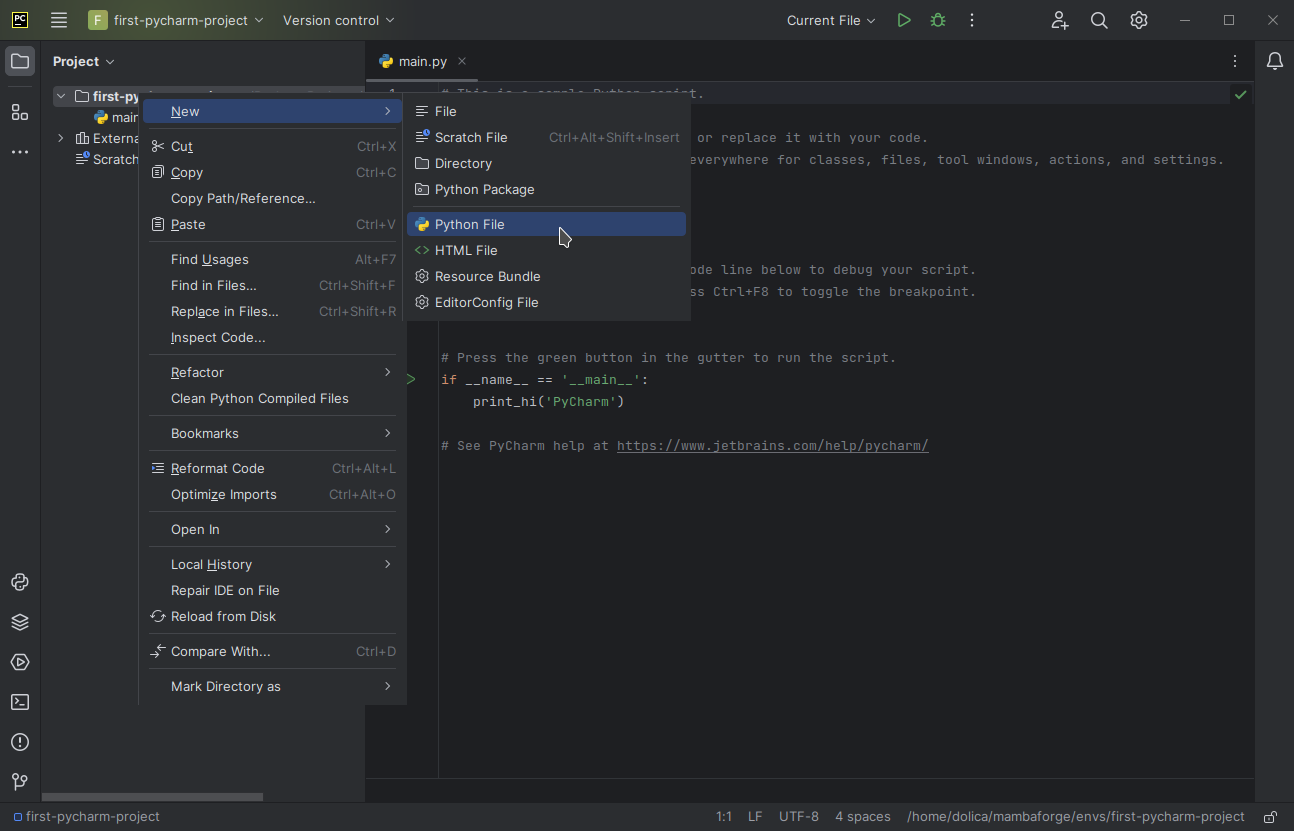The image size is (1294, 831).
Task: Select Reformat Code menu item
Action: coord(272,468)
